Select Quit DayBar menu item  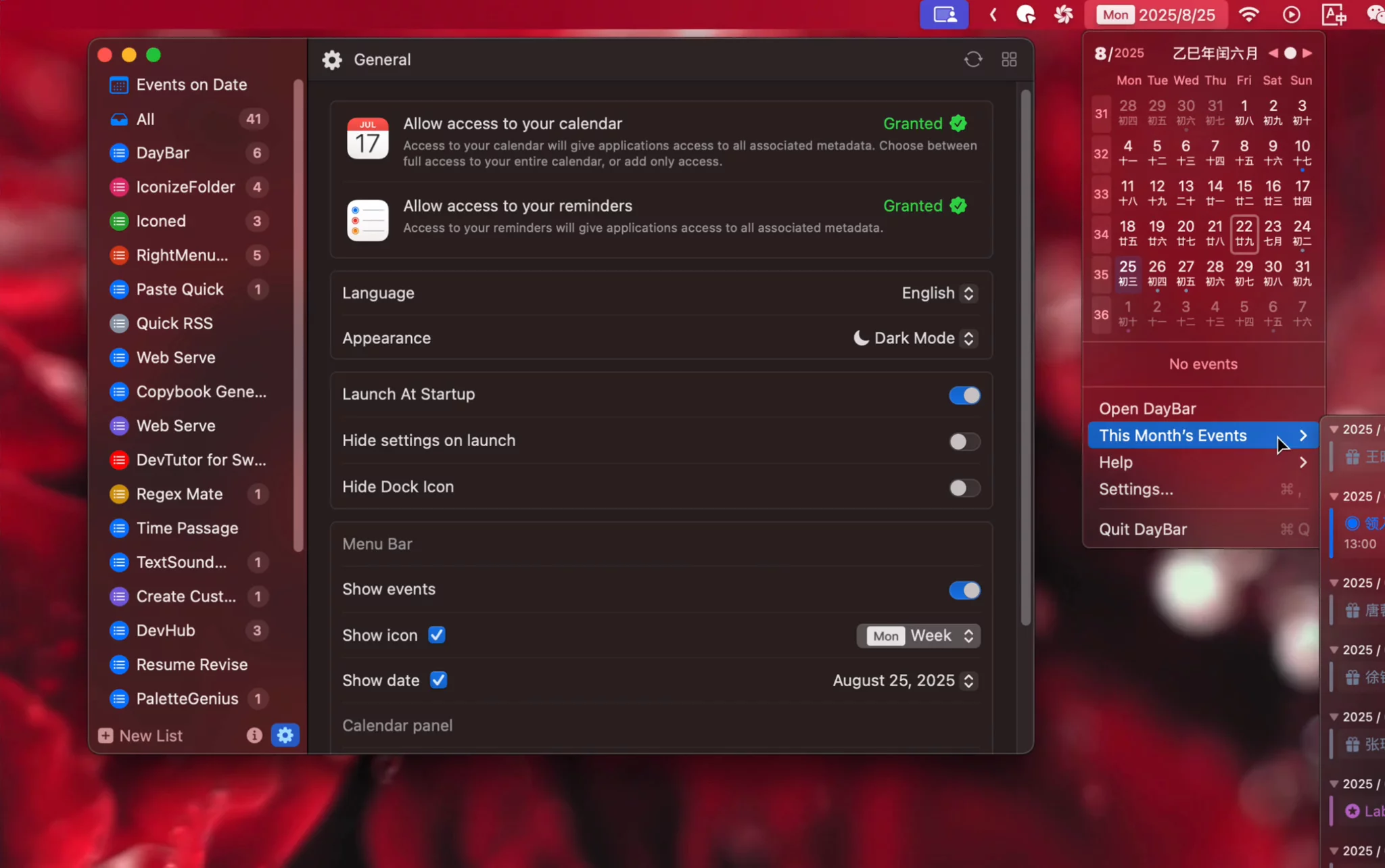coord(1203,529)
